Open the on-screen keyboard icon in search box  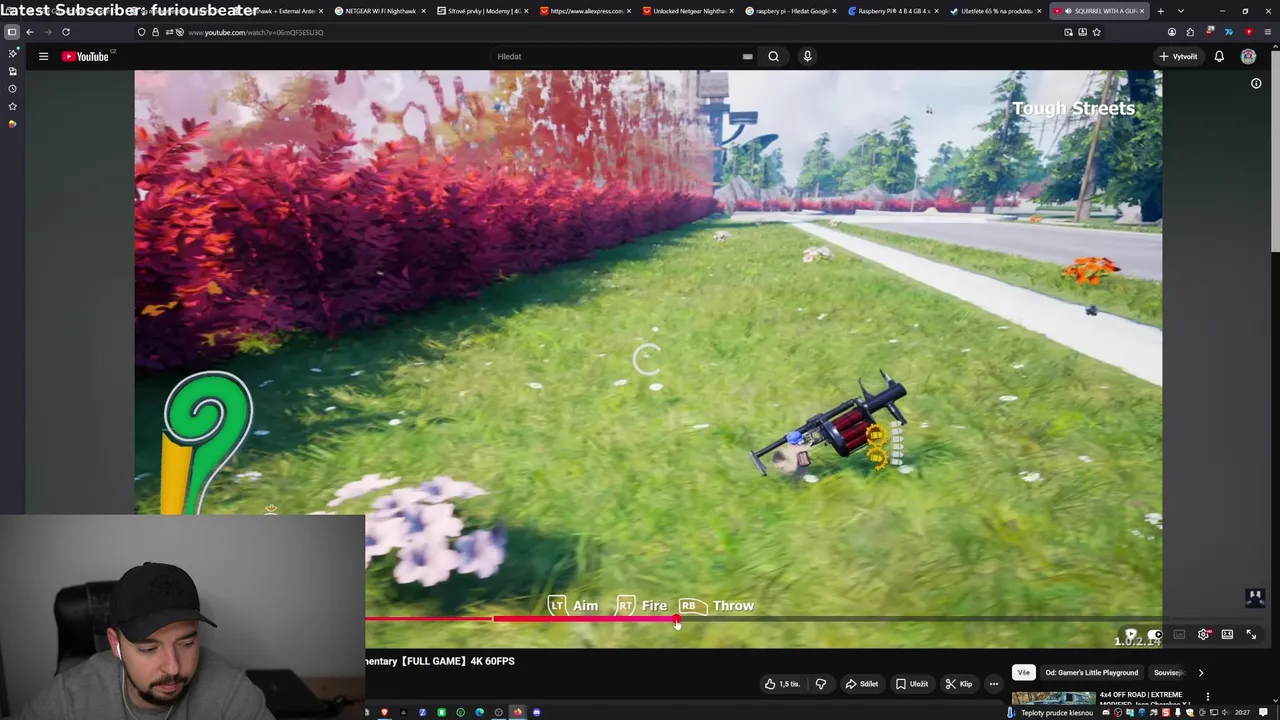[x=747, y=56]
